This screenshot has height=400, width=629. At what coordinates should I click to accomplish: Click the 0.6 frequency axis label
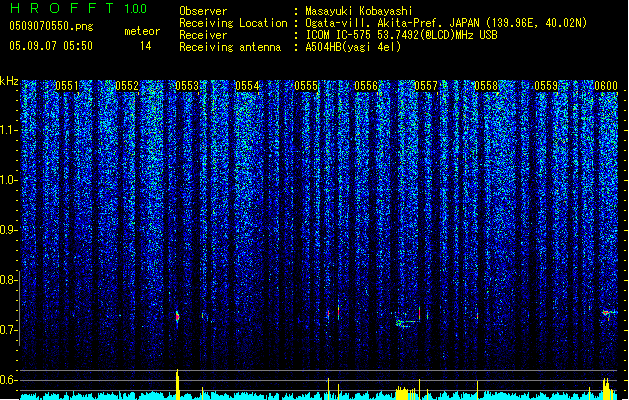point(8,380)
